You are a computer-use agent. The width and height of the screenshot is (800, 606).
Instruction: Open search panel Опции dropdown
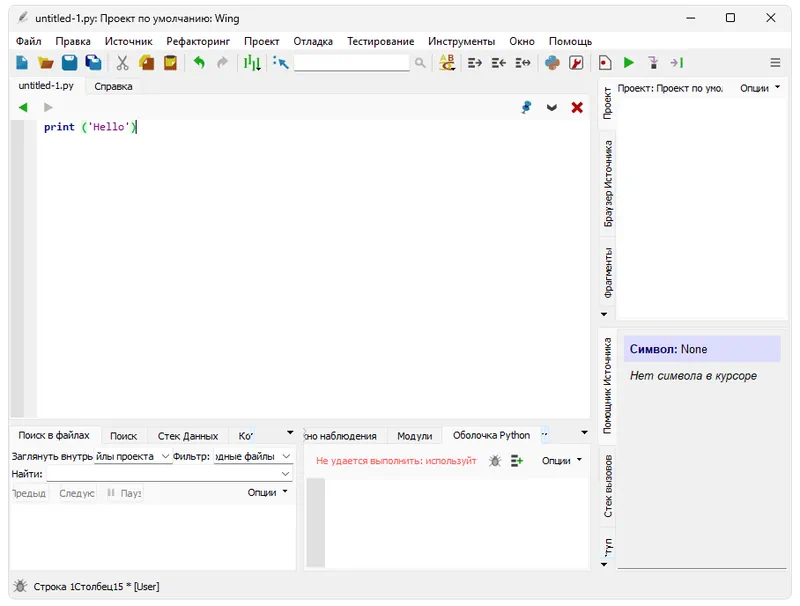click(267, 492)
